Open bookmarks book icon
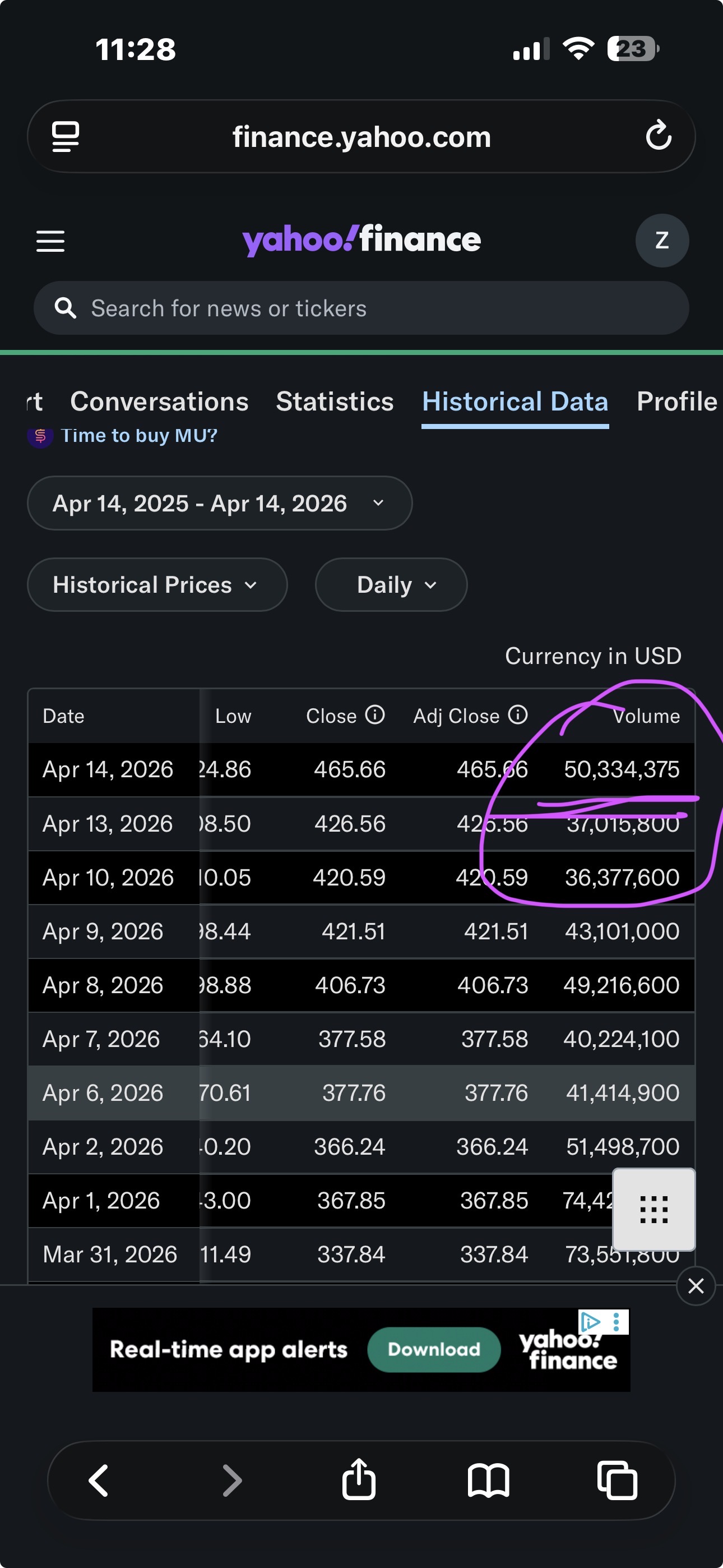Viewport: 723px width, 1568px height. [x=488, y=1480]
